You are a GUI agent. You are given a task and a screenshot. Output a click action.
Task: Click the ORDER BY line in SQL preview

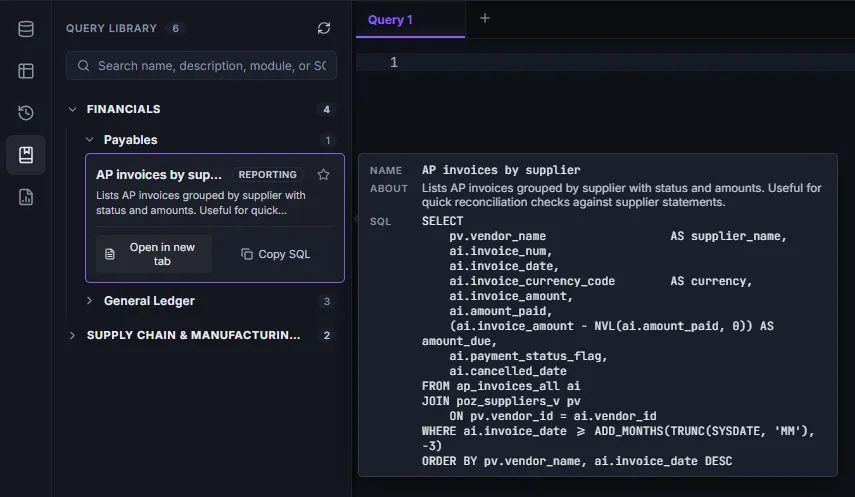click(x=577, y=461)
